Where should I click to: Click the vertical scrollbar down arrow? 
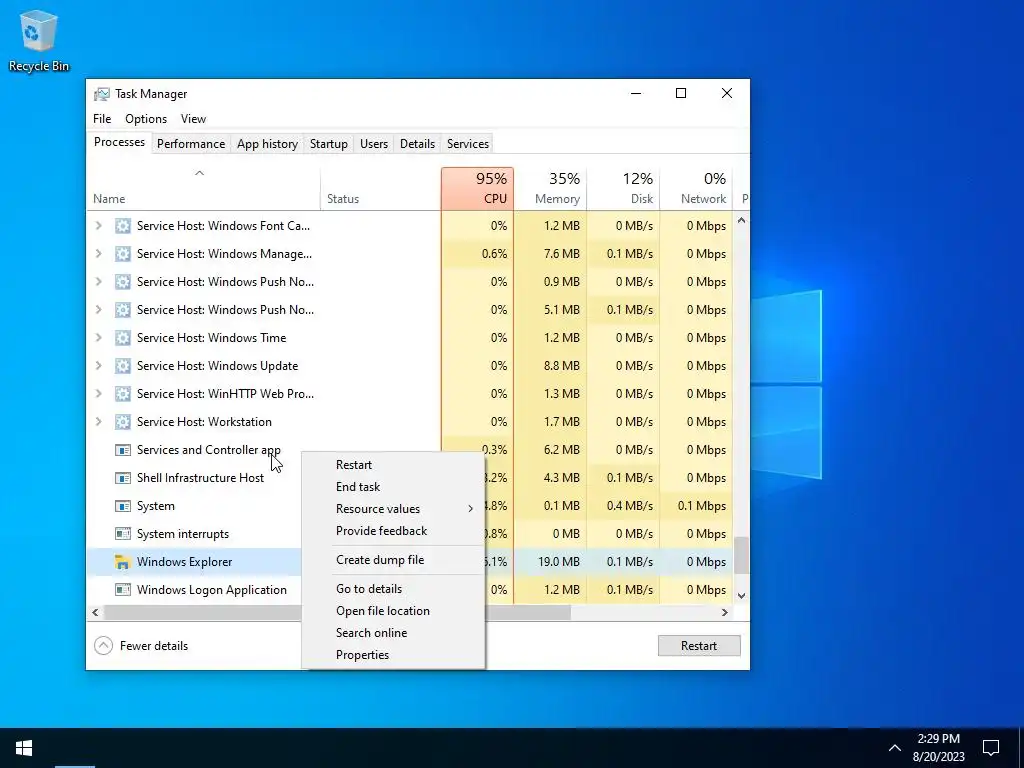click(x=741, y=596)
